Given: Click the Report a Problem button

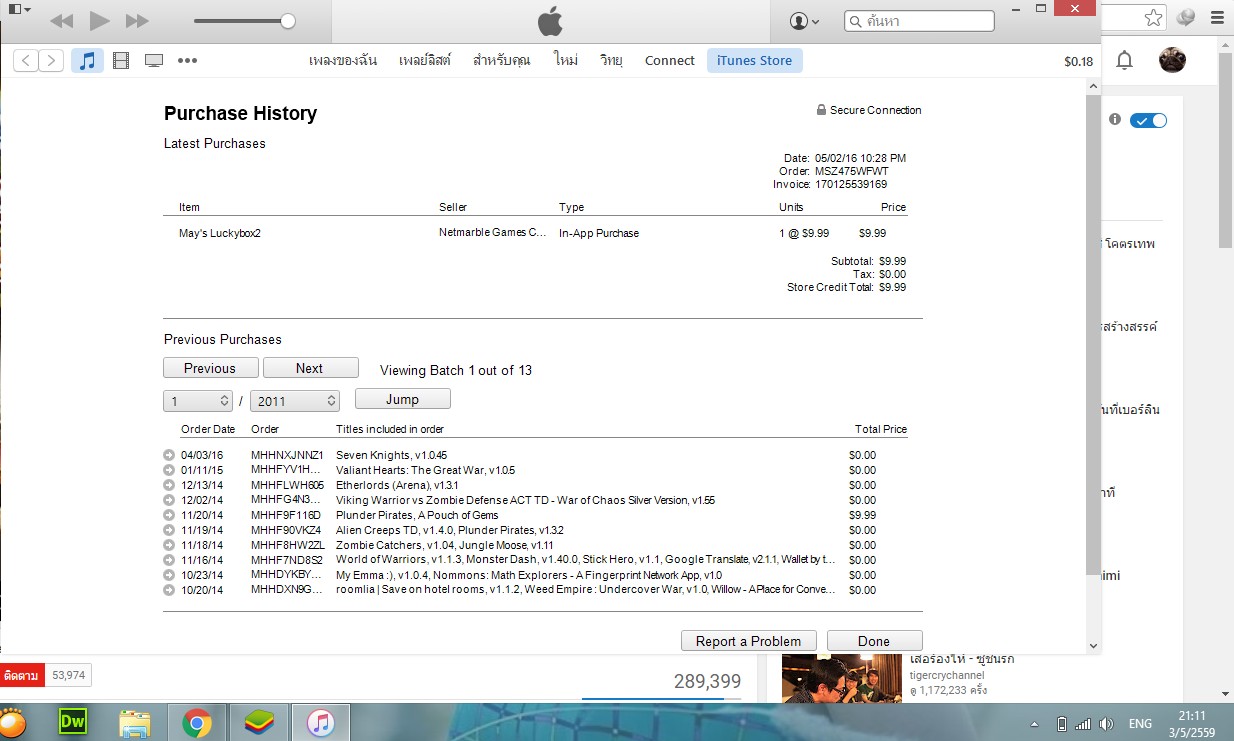Looking at the screenshot, I should pos(749,641).
